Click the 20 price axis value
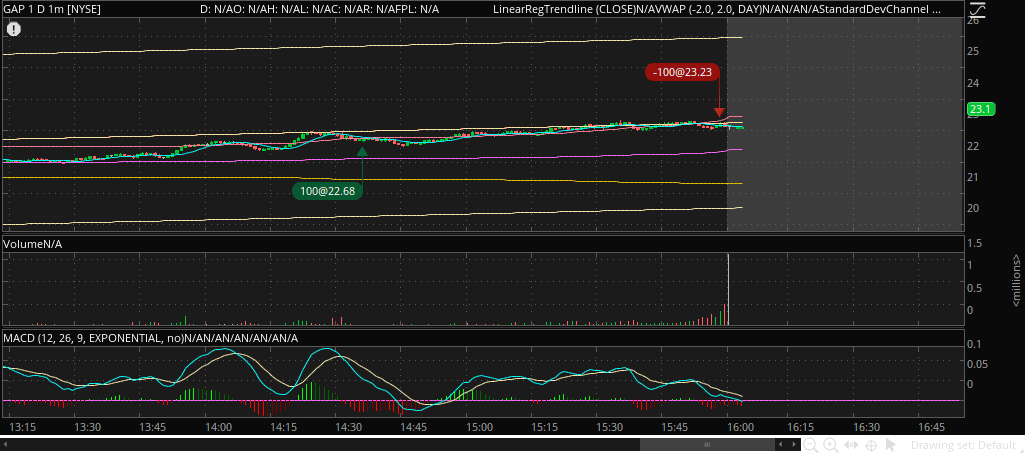Viewport: 1025px width, 455px height. coord(973,208)
